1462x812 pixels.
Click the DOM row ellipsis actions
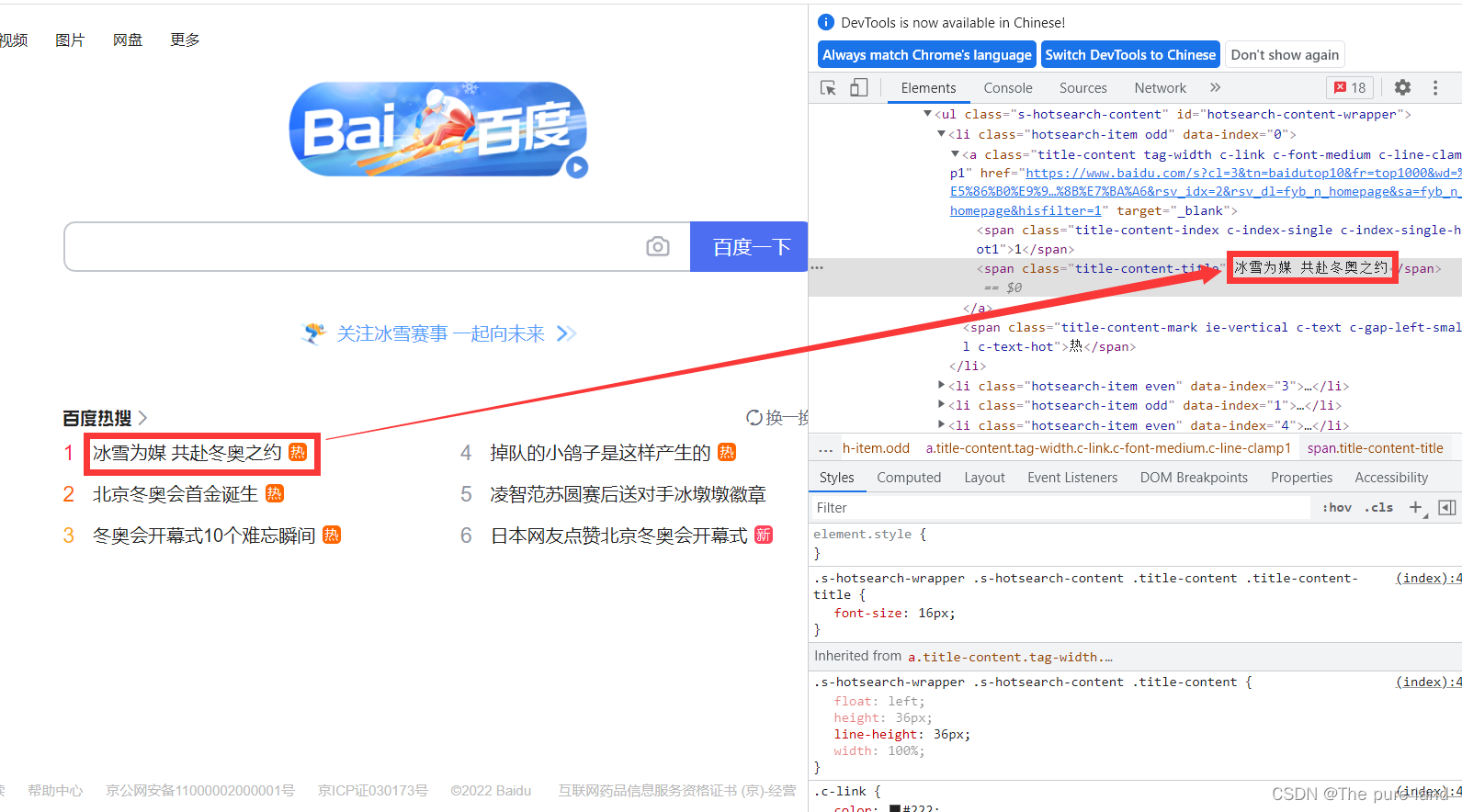click(x=817, y=267)
